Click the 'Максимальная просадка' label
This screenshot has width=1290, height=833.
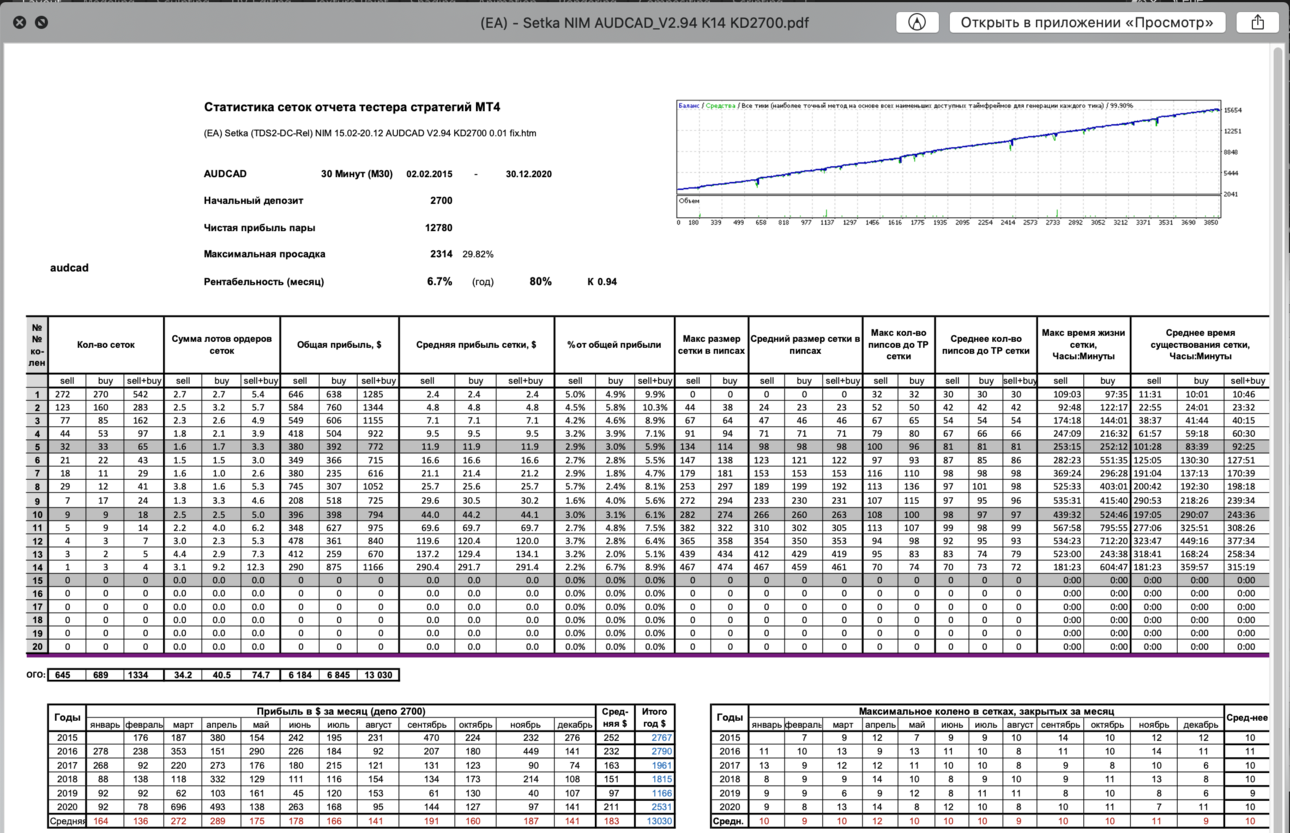coord(264,254)
